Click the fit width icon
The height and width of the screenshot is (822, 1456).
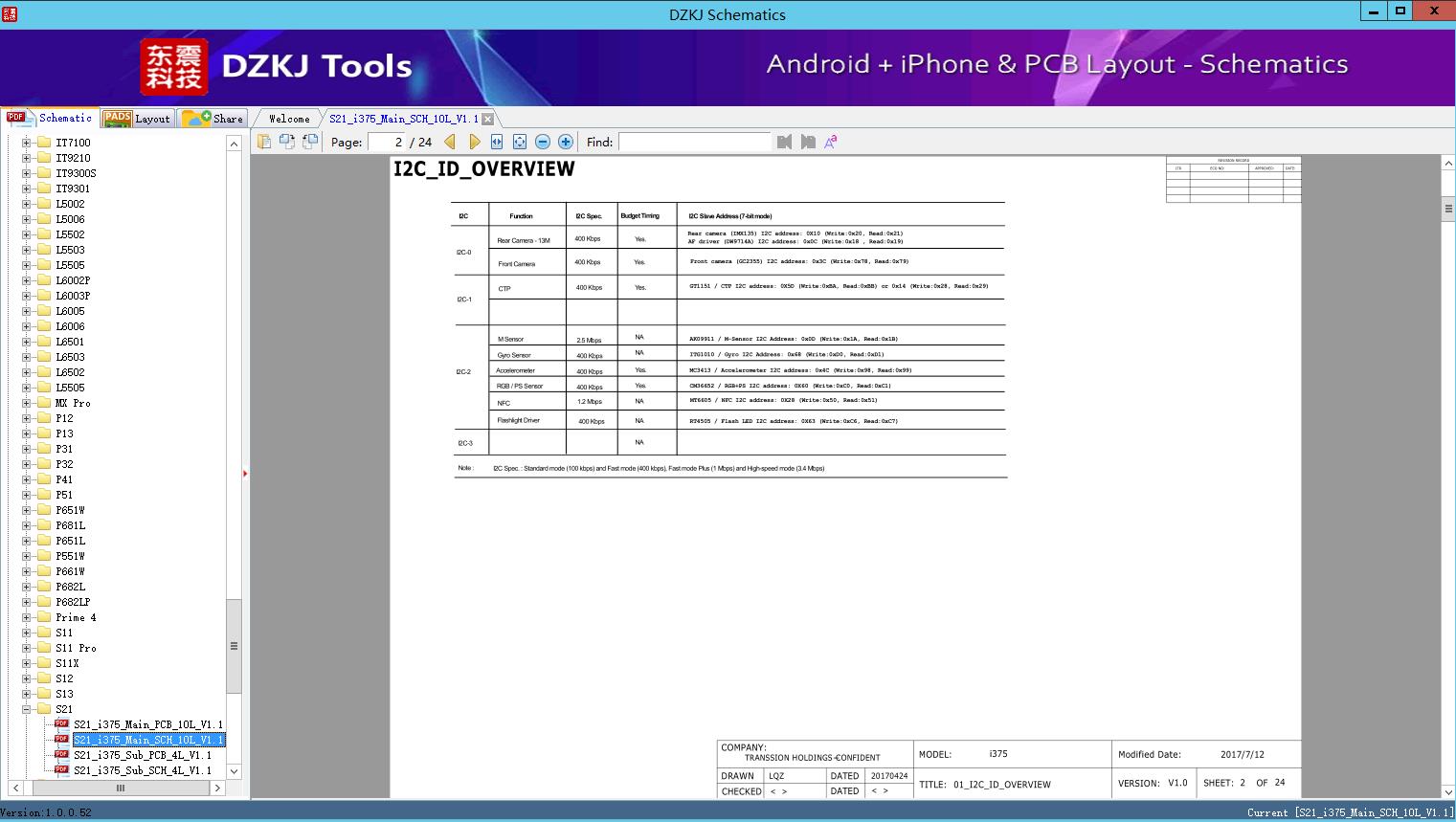pos(497,142)
